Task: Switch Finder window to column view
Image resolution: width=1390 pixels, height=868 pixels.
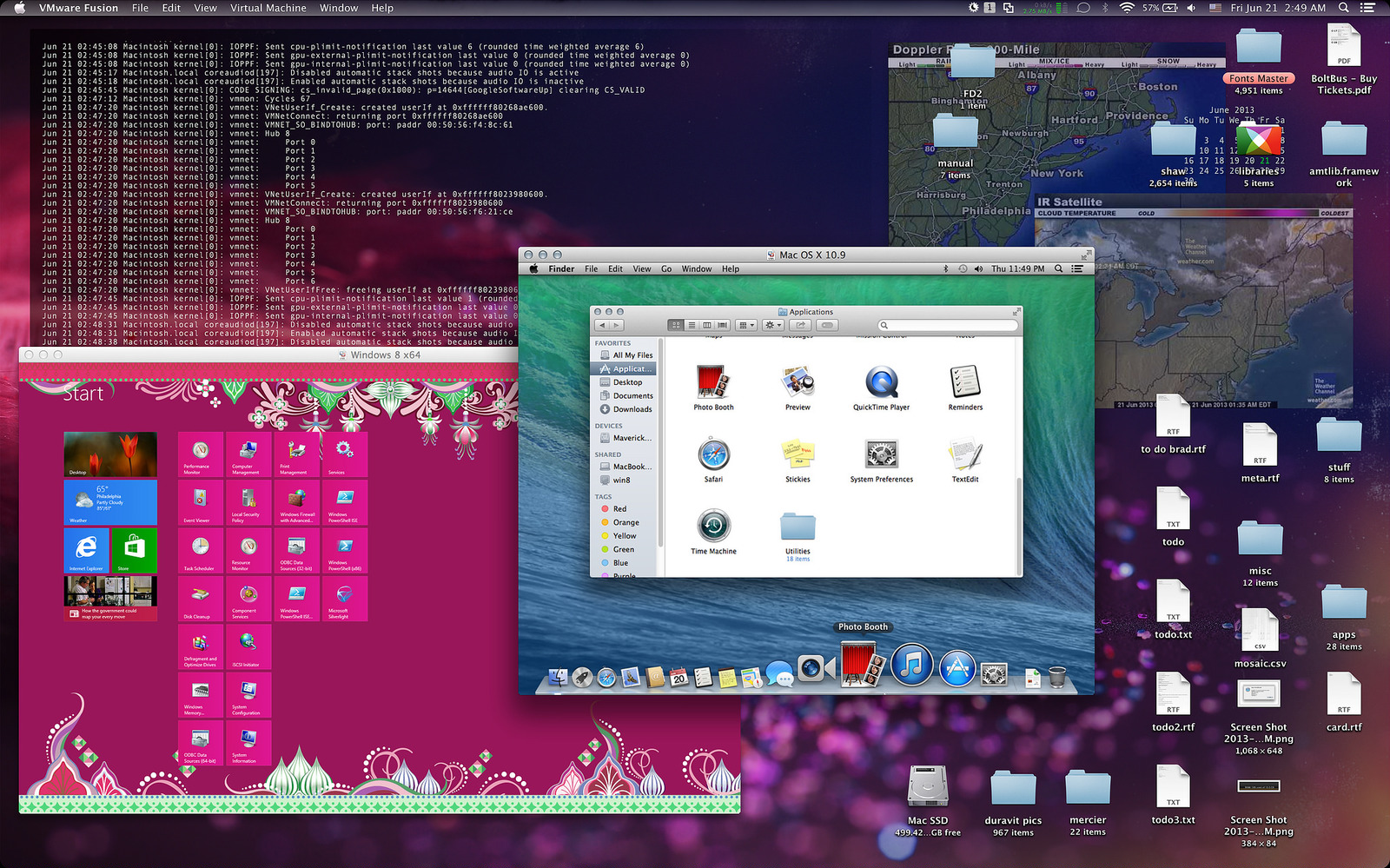Action: point(707,325)
